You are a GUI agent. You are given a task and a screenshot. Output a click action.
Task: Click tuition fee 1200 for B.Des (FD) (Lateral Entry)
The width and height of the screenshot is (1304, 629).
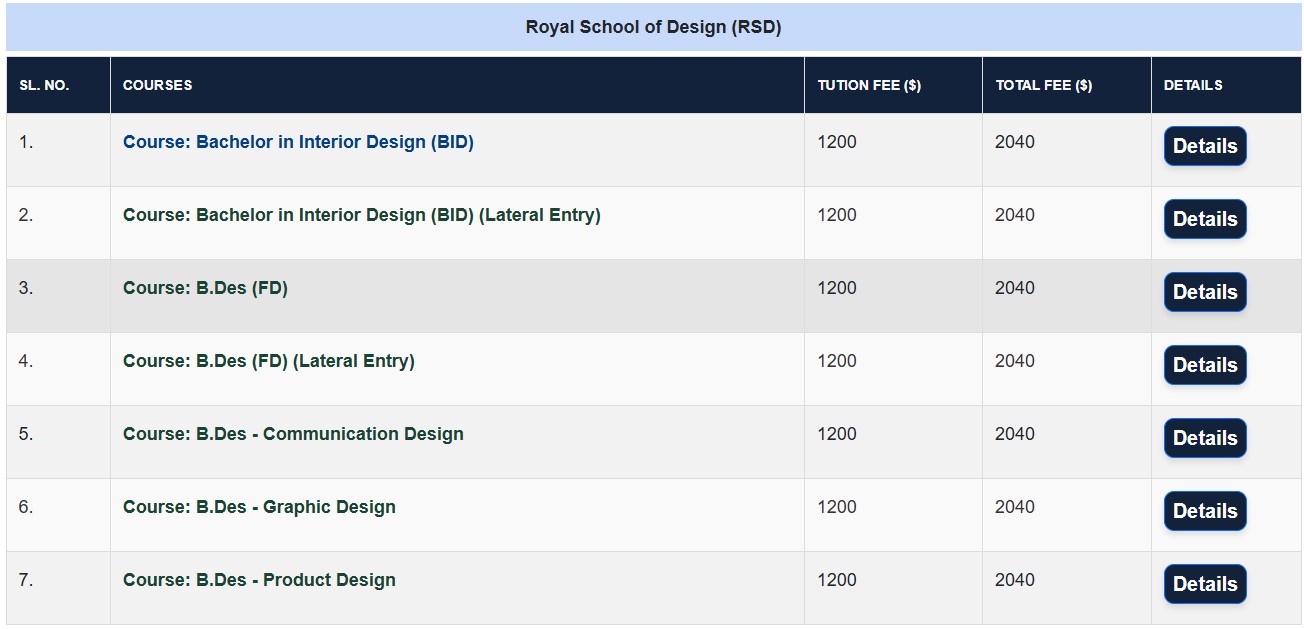[837, 361]
